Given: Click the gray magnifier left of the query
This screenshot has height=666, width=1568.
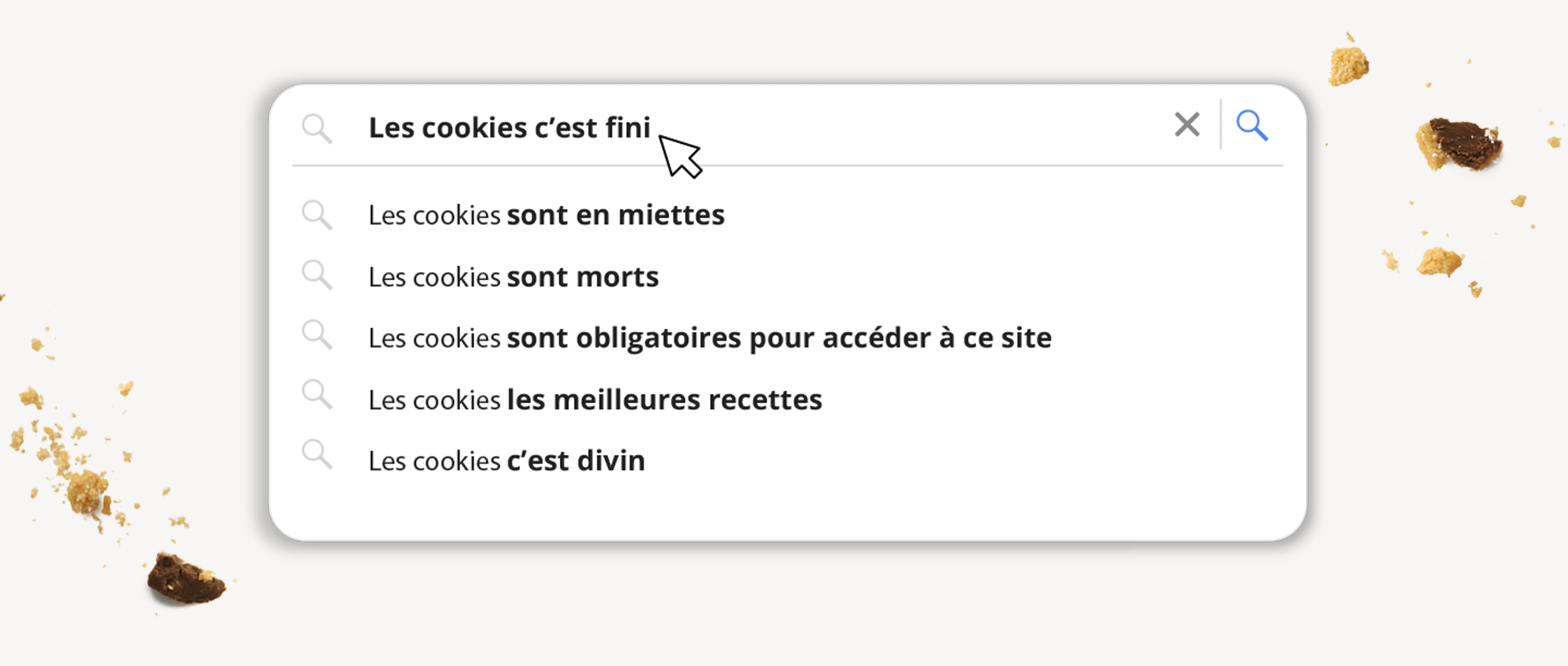Looking at the screenshot, I should click(x=317, y=129).
